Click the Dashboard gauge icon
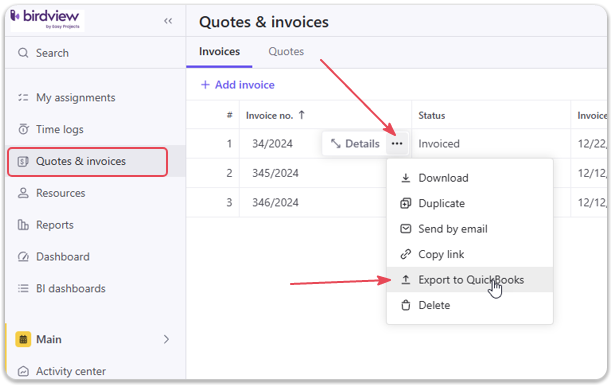Screen dimensions: 612x386 (23, 257)
